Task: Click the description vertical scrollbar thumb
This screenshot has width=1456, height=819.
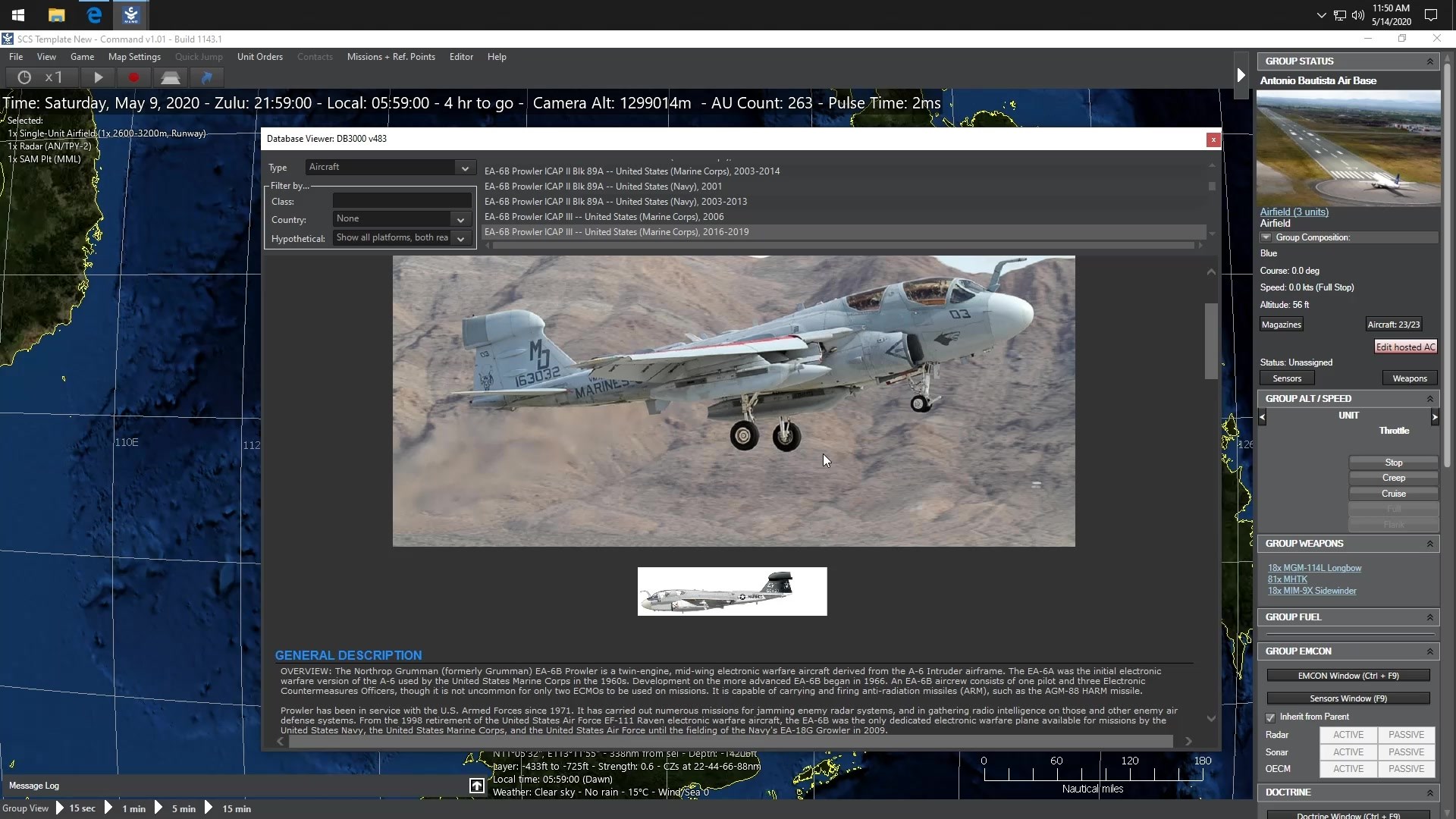Action: (x=1211, y=341)
